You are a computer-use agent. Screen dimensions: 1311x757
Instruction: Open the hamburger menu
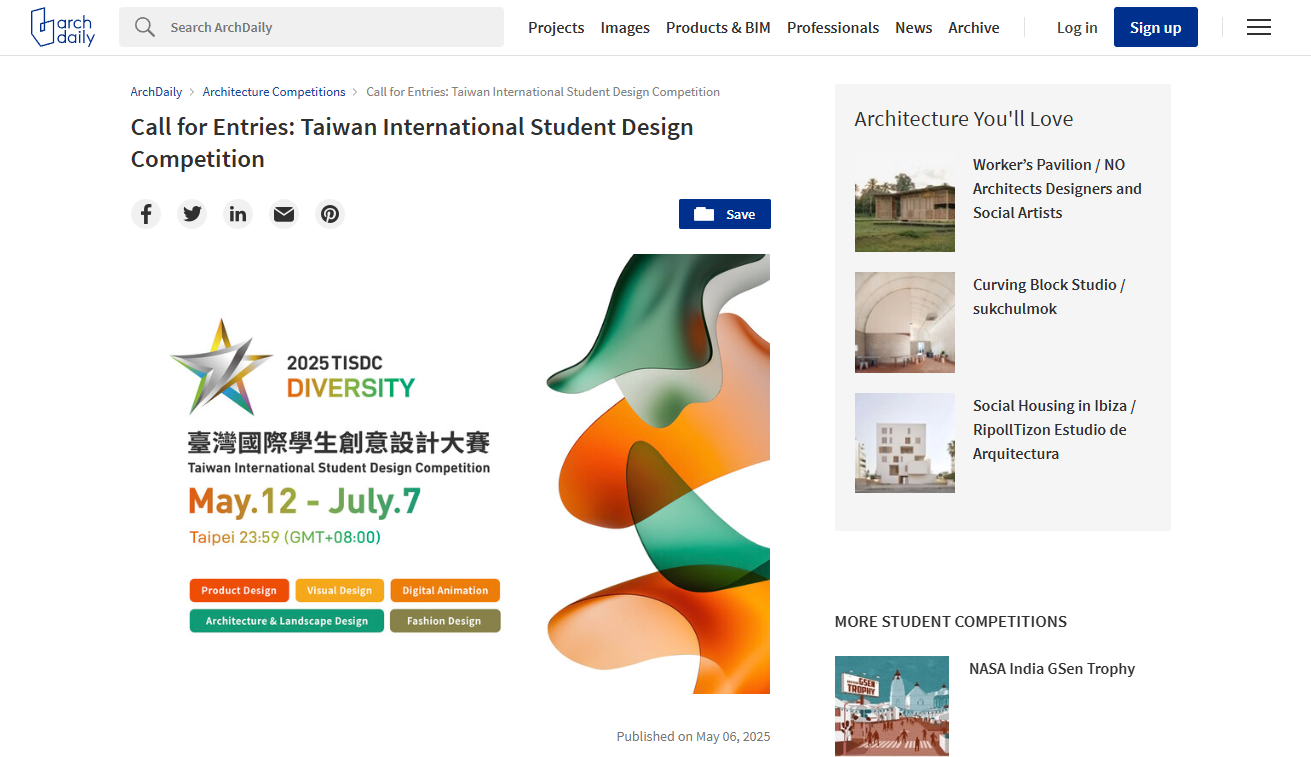[x=1258, y=28]
